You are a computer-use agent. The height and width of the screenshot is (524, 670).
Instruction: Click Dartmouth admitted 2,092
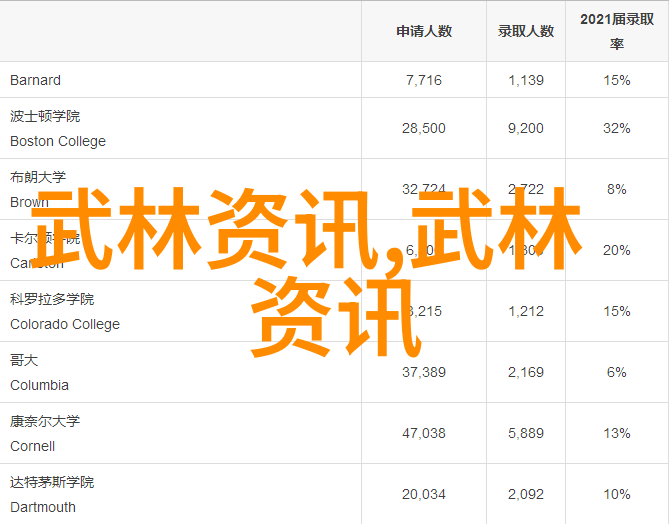[526, 495]
